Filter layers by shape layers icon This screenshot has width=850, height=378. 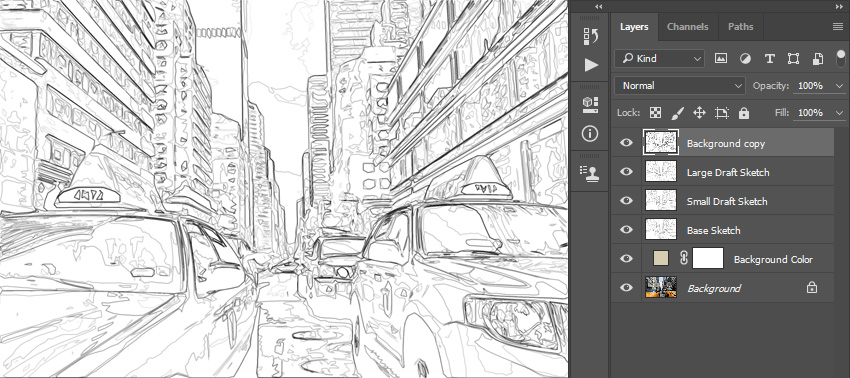pos(793,59)
